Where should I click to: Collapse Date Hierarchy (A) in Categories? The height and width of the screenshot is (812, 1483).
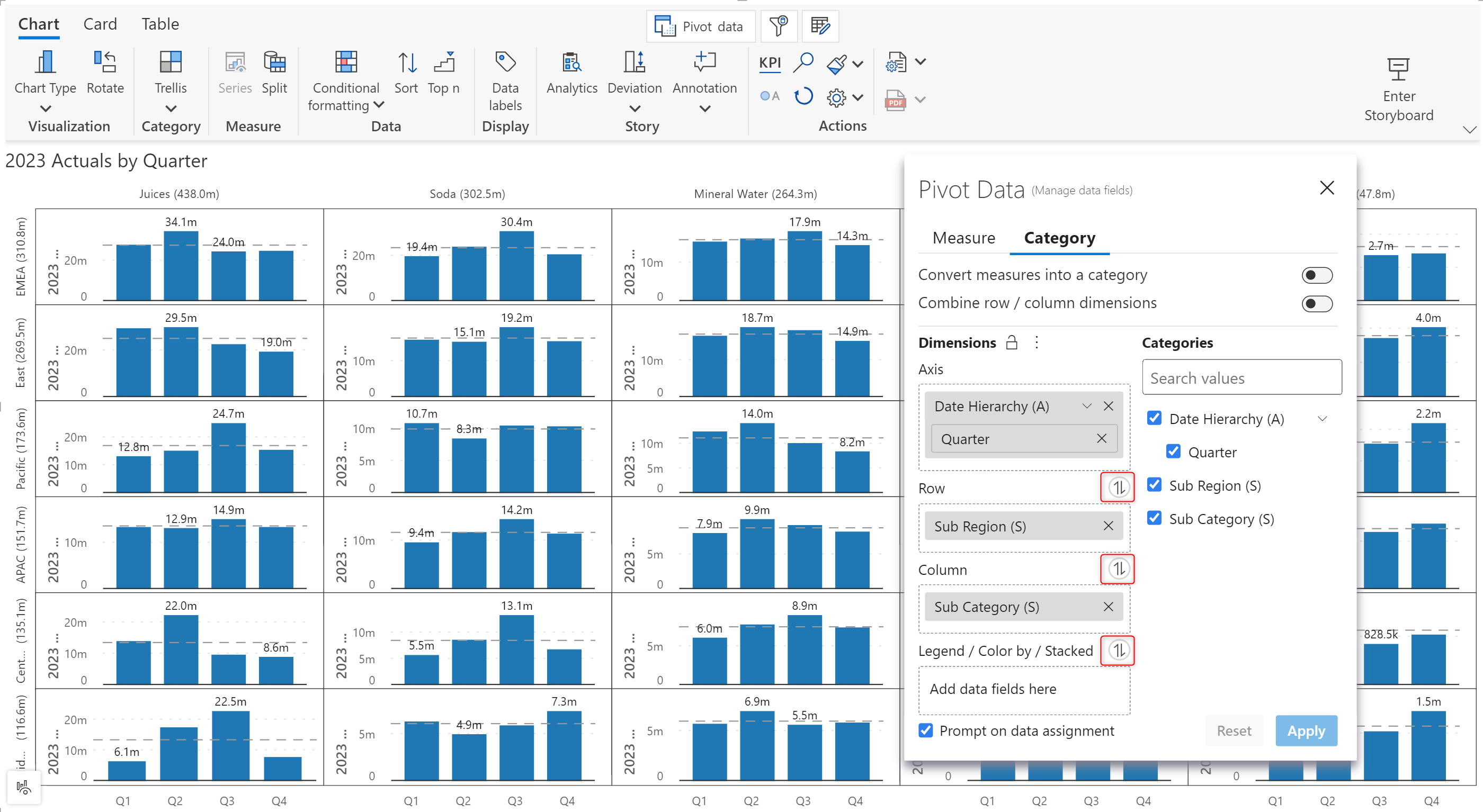coord(1323,418)
